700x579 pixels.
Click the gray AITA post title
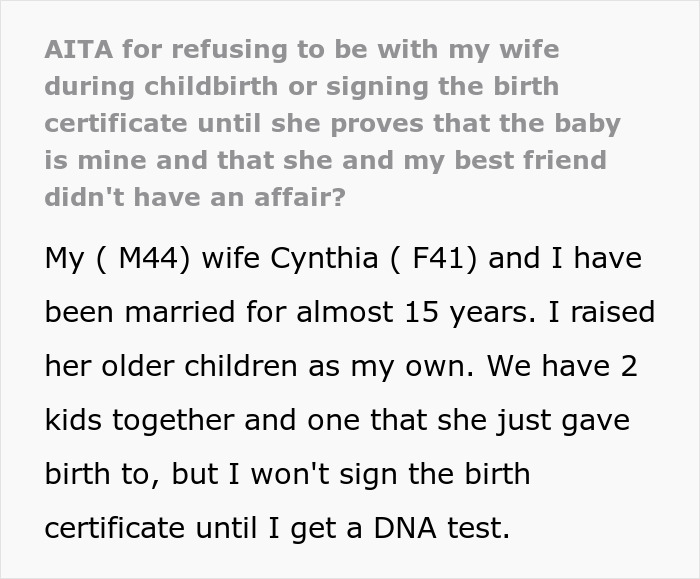point(330,123)
